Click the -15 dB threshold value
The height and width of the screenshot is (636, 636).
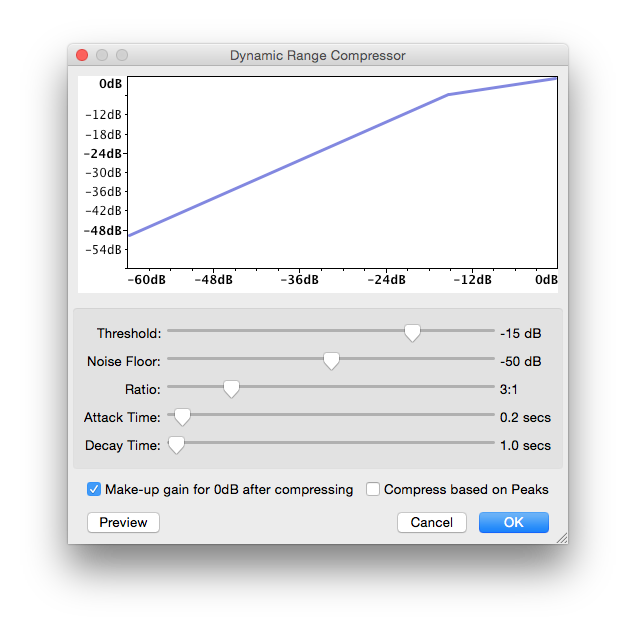tap(520, 333)
